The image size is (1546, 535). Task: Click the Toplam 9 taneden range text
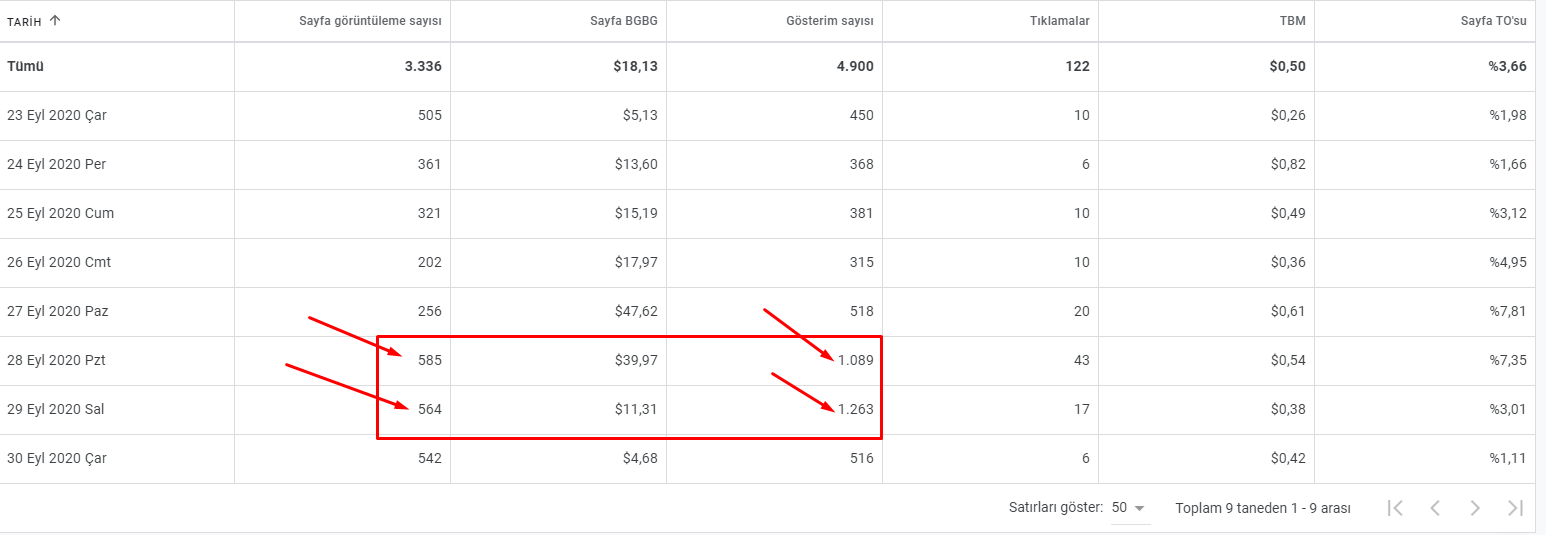(x=1263, y=508)
